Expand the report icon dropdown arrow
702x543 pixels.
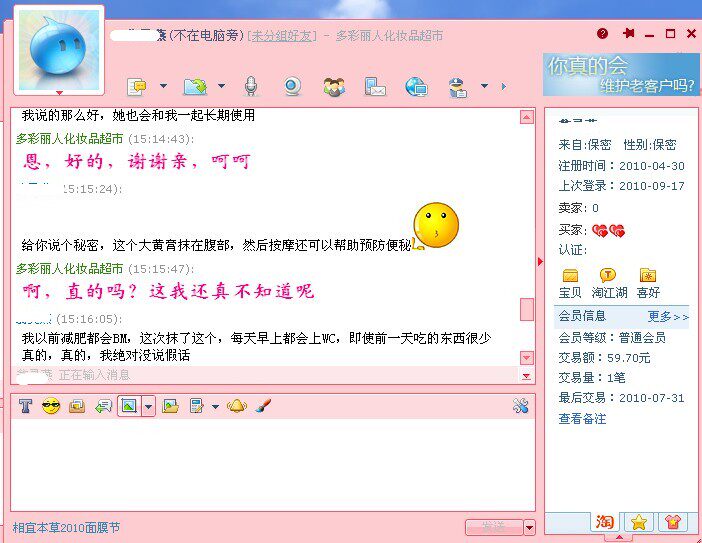[484, 86]
